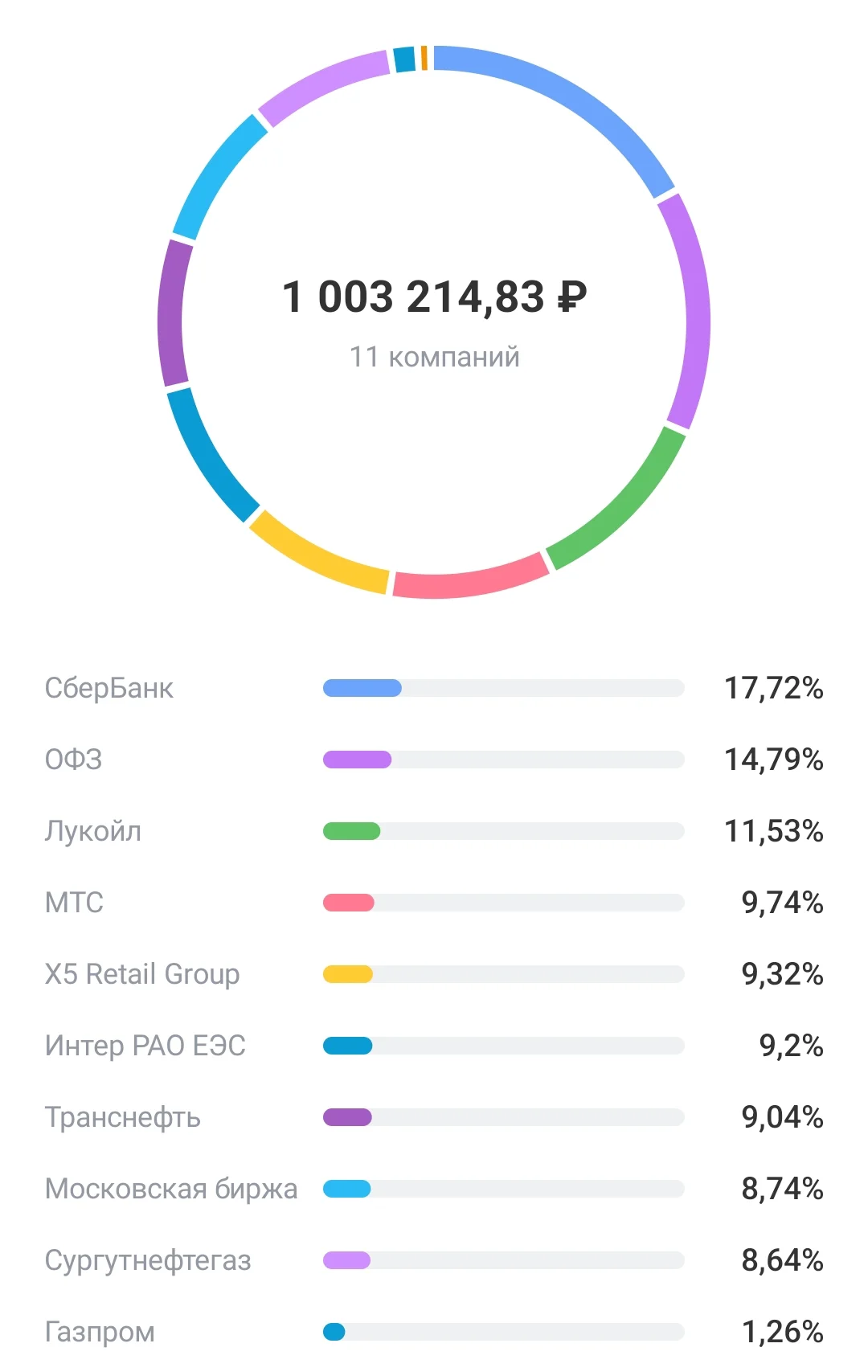This screenshot has width=868, height=1372.
Task: Select the cyan Московская биржа donut segment
Action: [215, 174]
